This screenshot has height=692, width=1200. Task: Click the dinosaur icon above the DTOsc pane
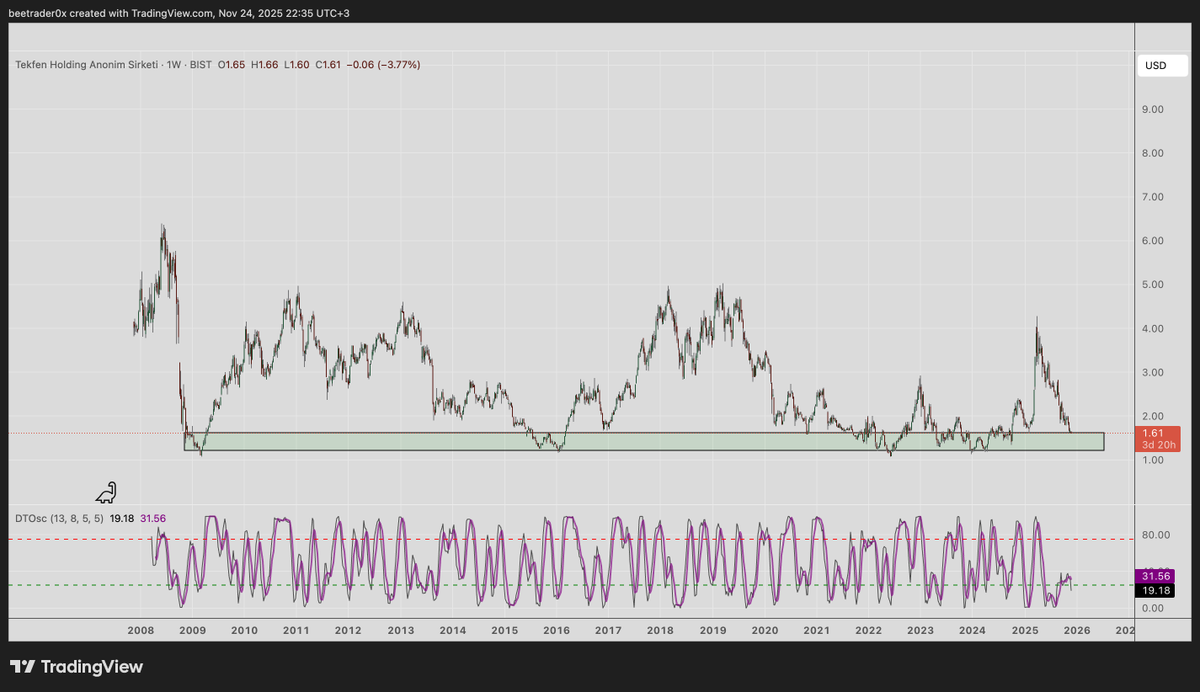click(x=106, y=492)
